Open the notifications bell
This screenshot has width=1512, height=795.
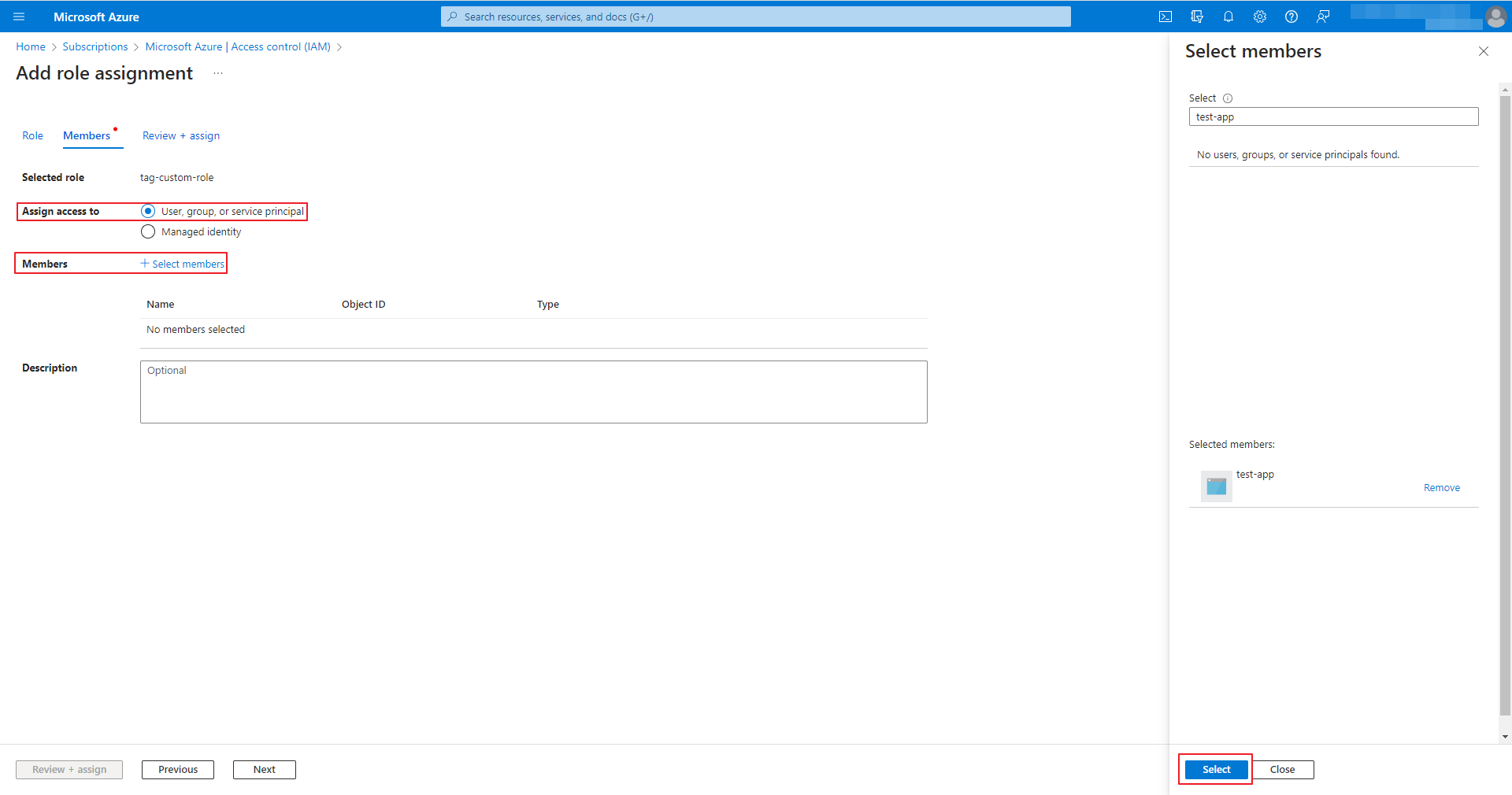pos(1228,17)
